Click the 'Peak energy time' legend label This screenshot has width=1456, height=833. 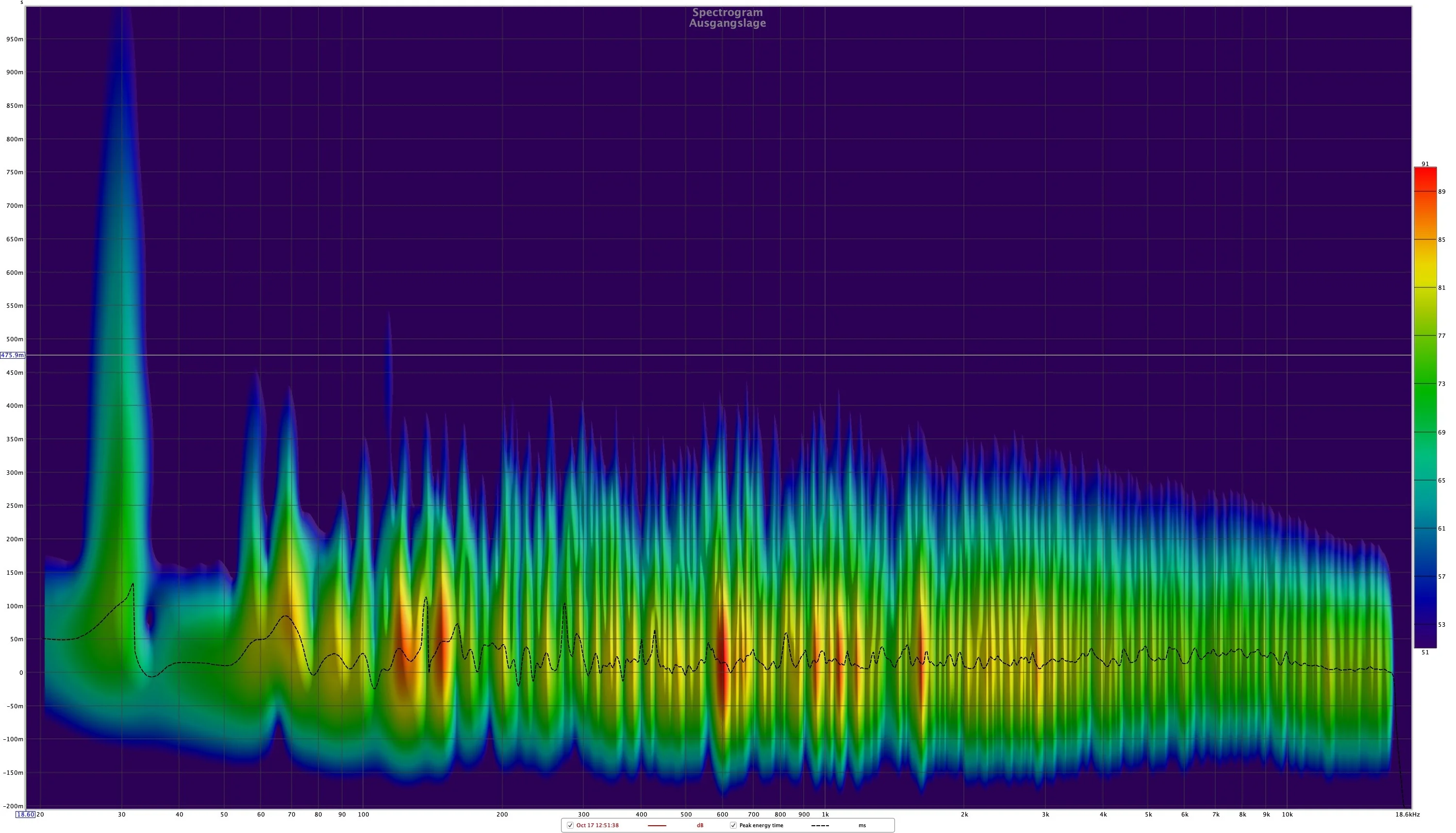click(x=761, y=825)
